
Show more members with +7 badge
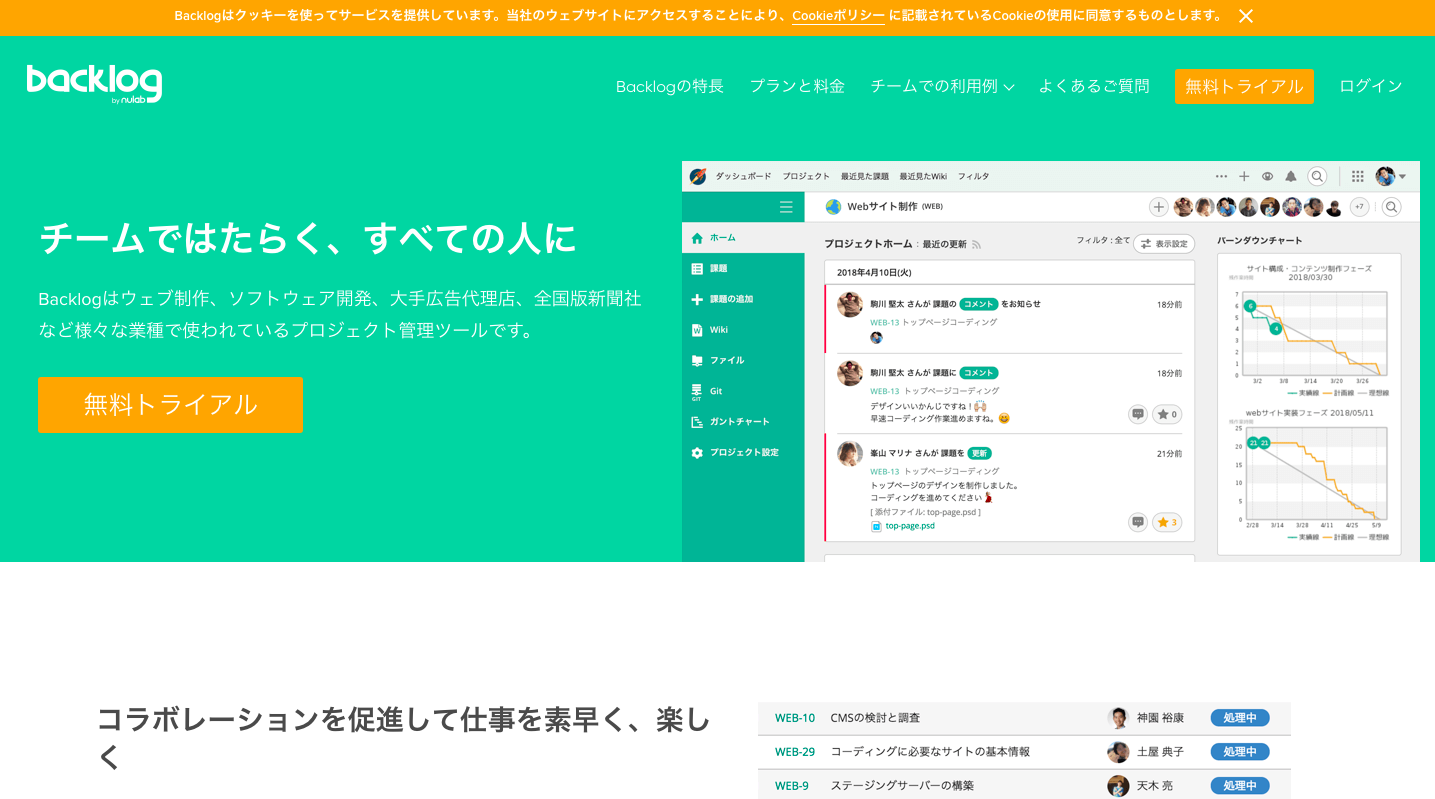[1359, 207]
